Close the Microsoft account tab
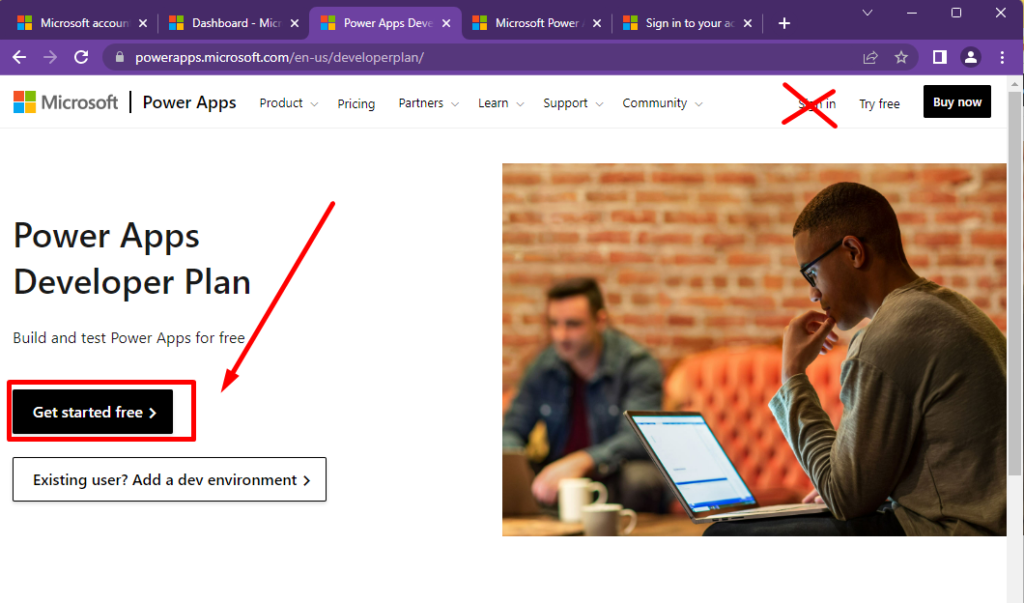The height and width of the screenshot is (603, 1024). [x=143, y=24]
